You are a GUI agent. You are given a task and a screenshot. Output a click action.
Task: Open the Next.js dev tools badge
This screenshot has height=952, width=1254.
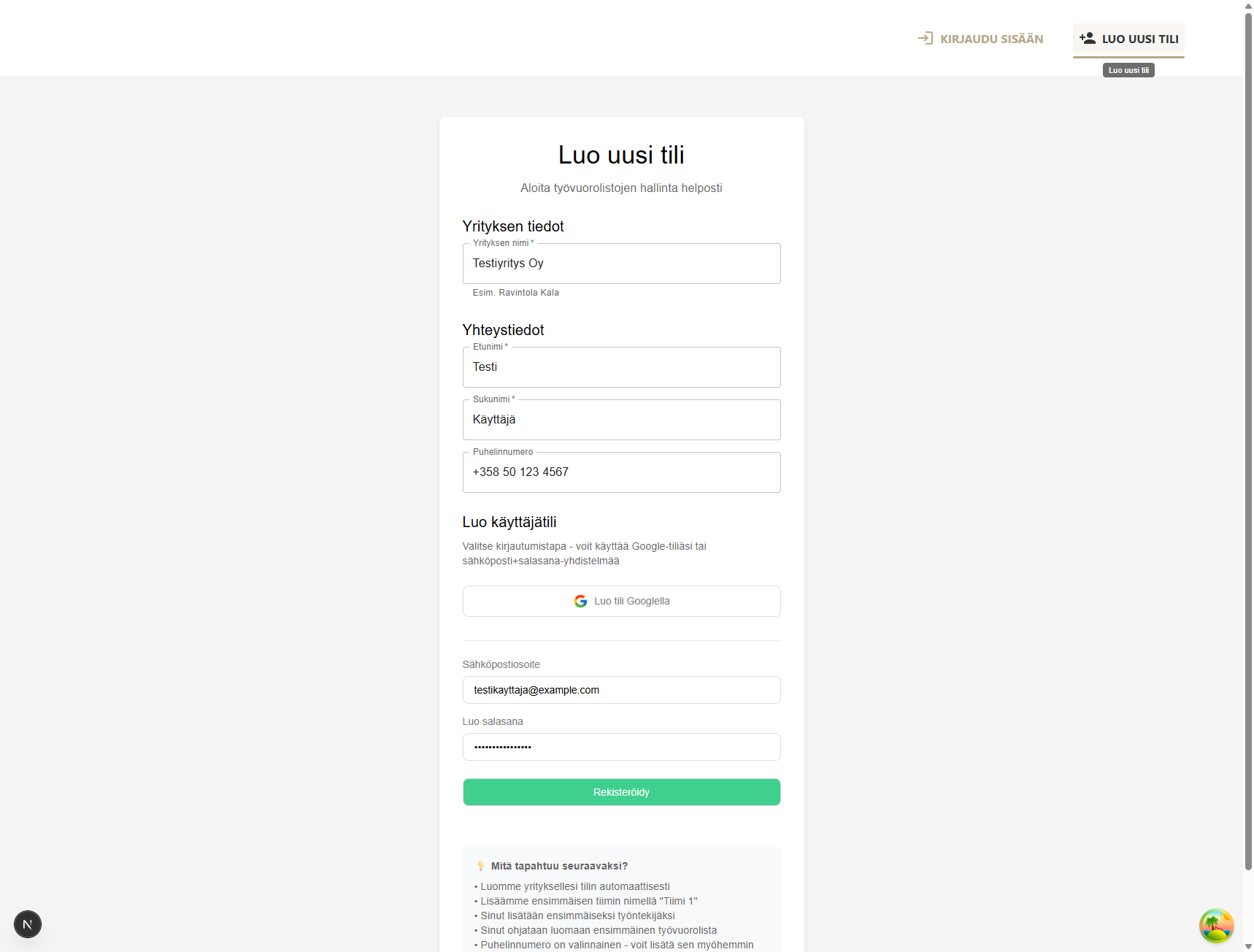coord(28,924)
